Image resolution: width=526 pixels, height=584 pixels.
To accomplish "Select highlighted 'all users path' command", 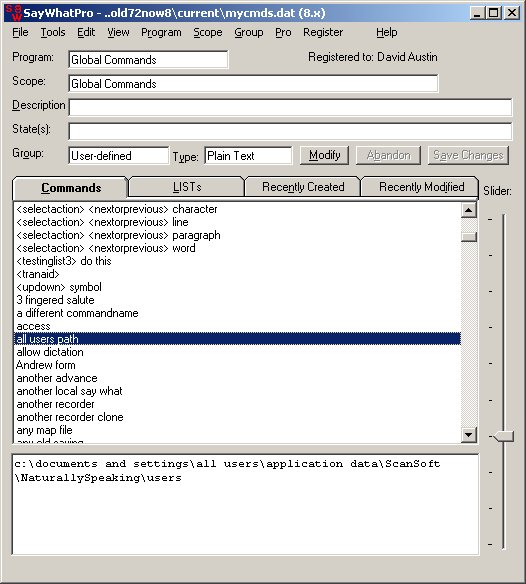I will [x=237, y=339].
